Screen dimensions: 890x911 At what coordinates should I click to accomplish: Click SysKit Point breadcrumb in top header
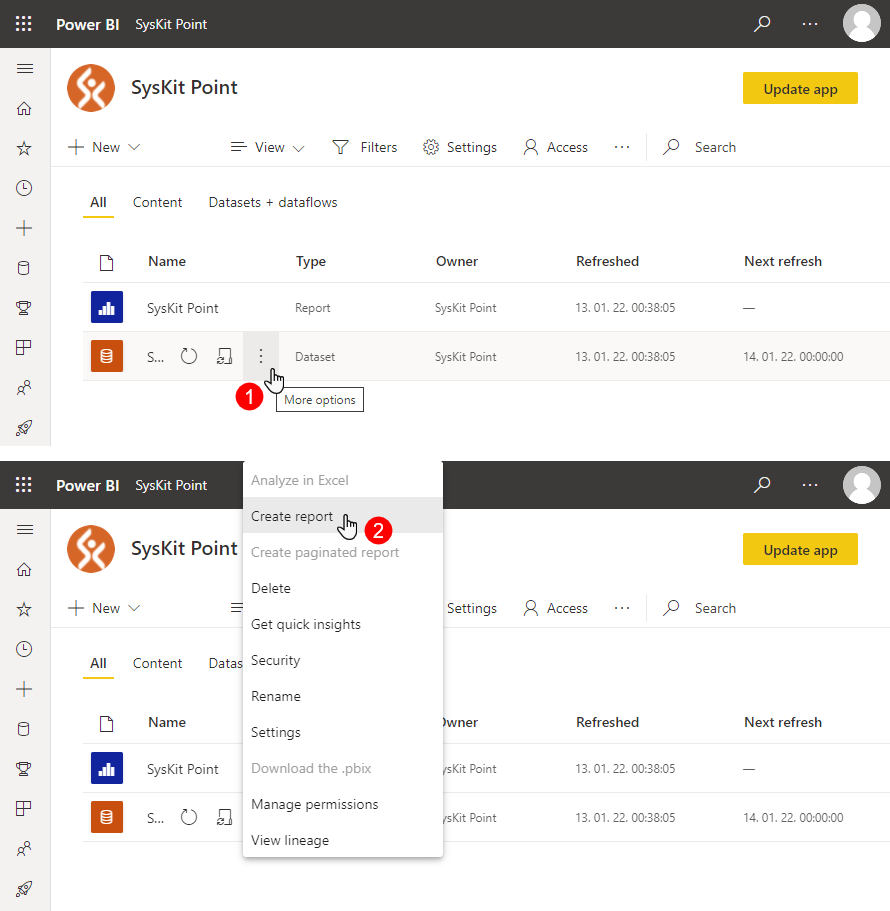click(x=171, y=24)
